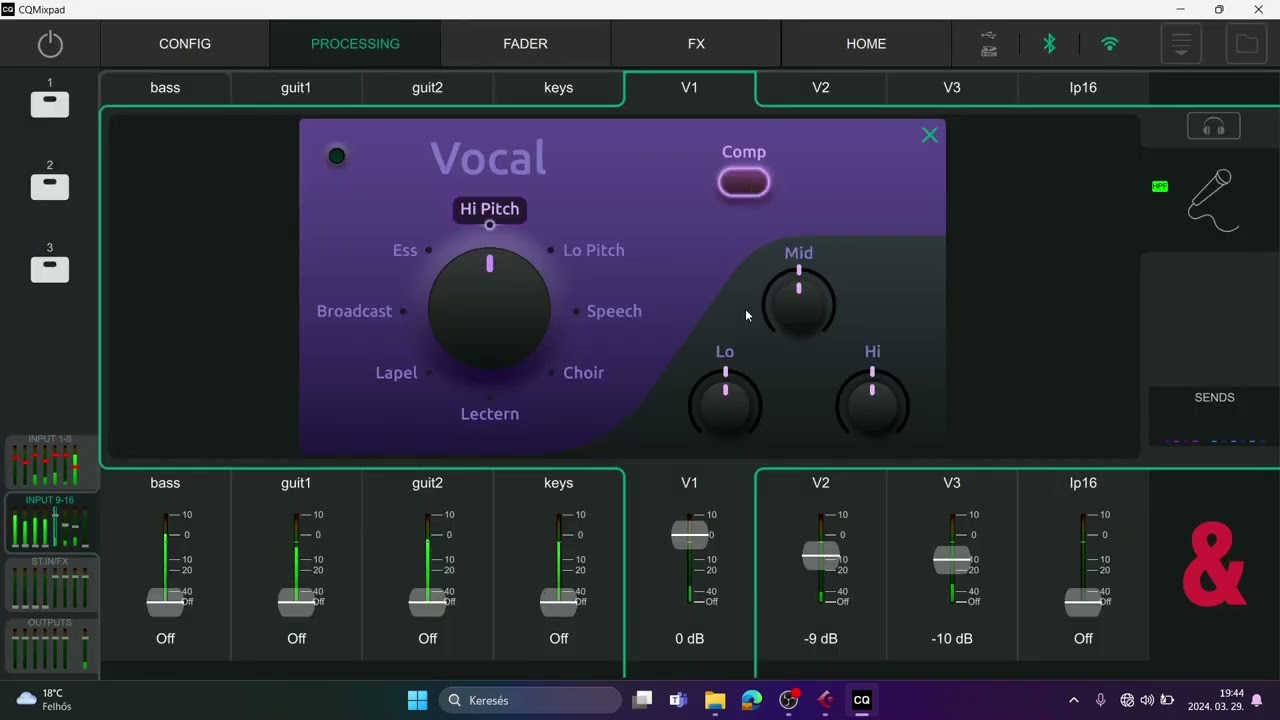
Task: Go to the HOME tab
Action: [866, 44]
